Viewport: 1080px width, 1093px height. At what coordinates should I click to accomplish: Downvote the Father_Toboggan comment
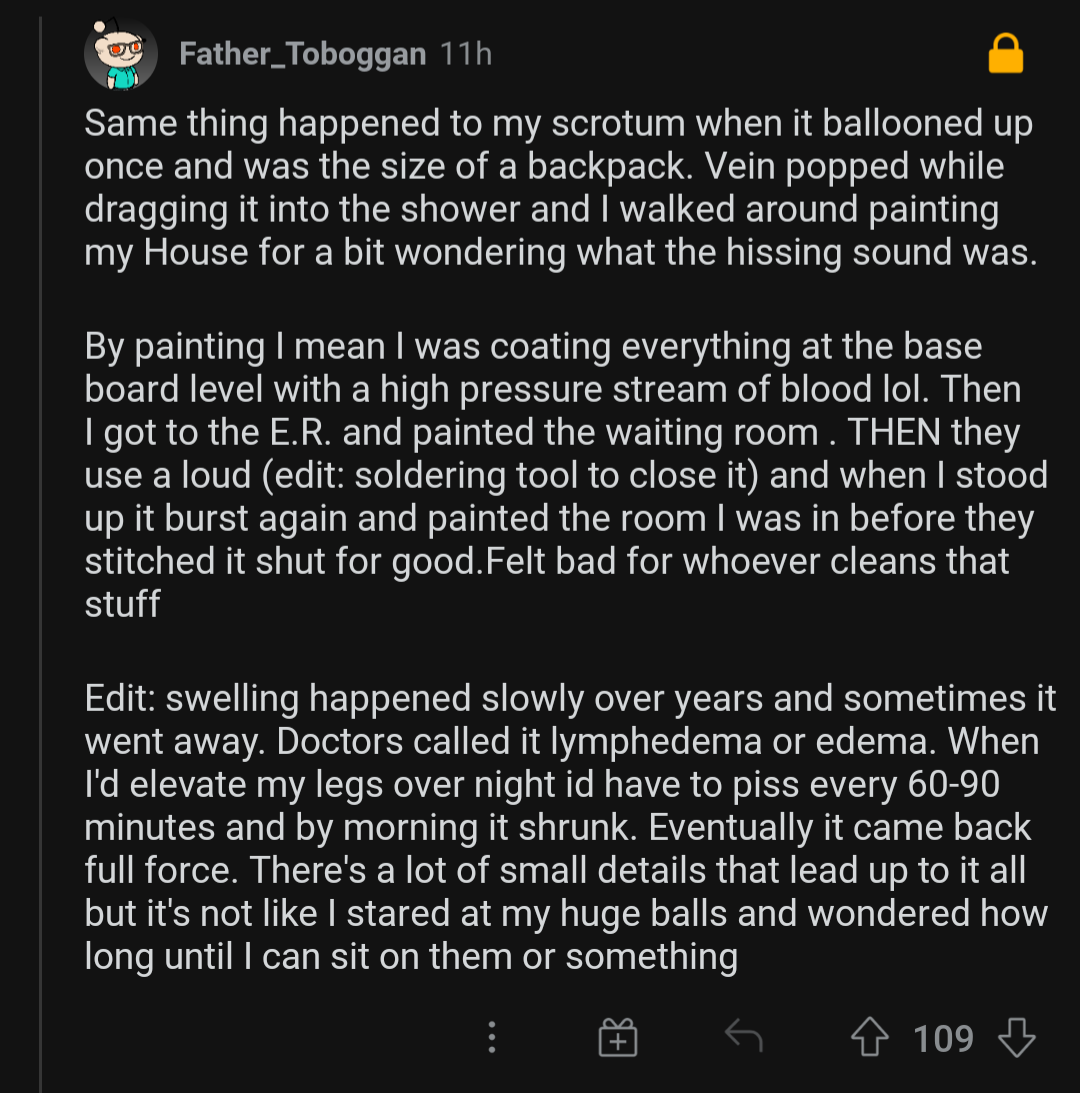tap(1016, 1038)
